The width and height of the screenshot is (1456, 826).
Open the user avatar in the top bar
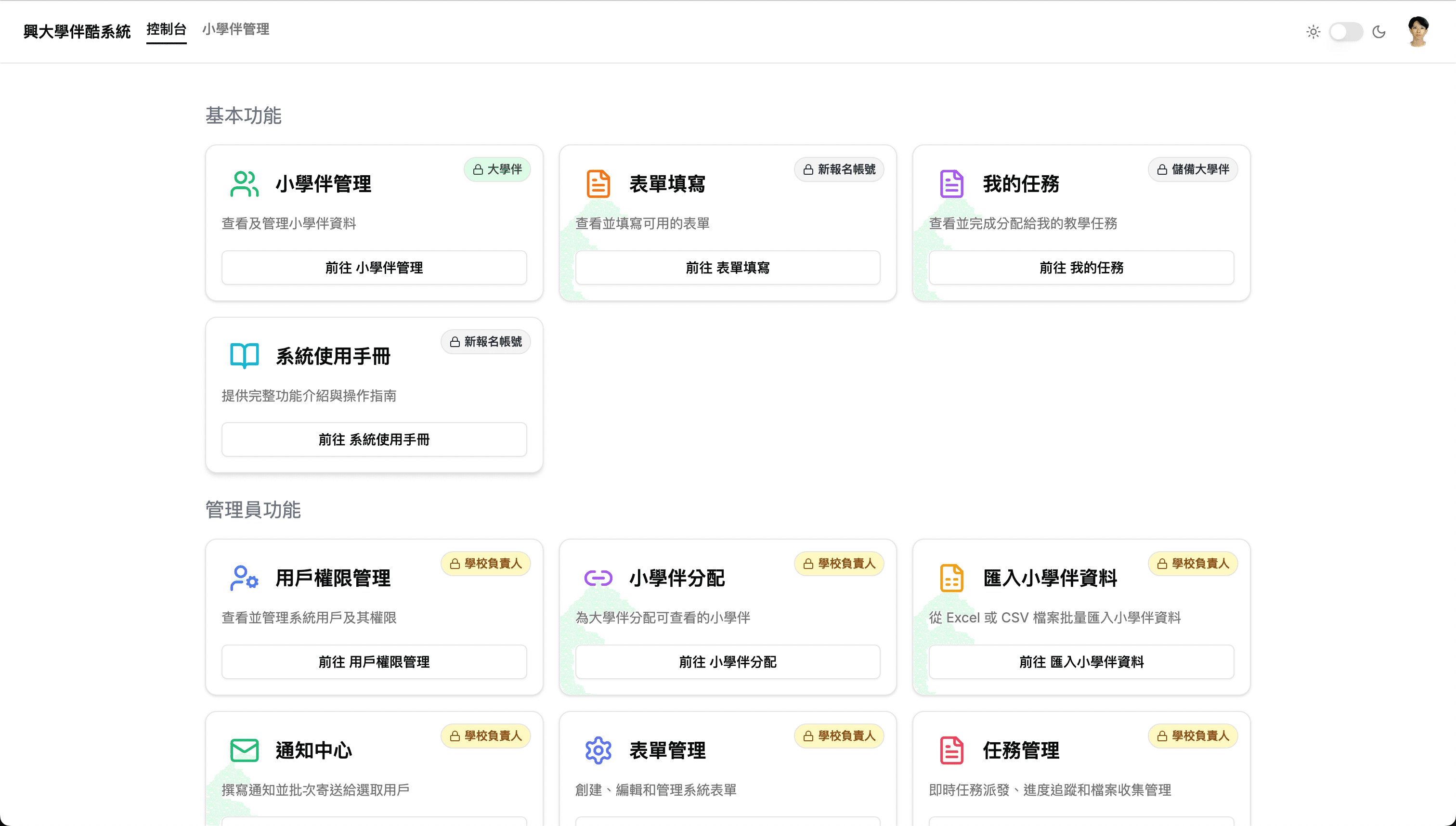pyautogui.click(x=1418, y=32)
